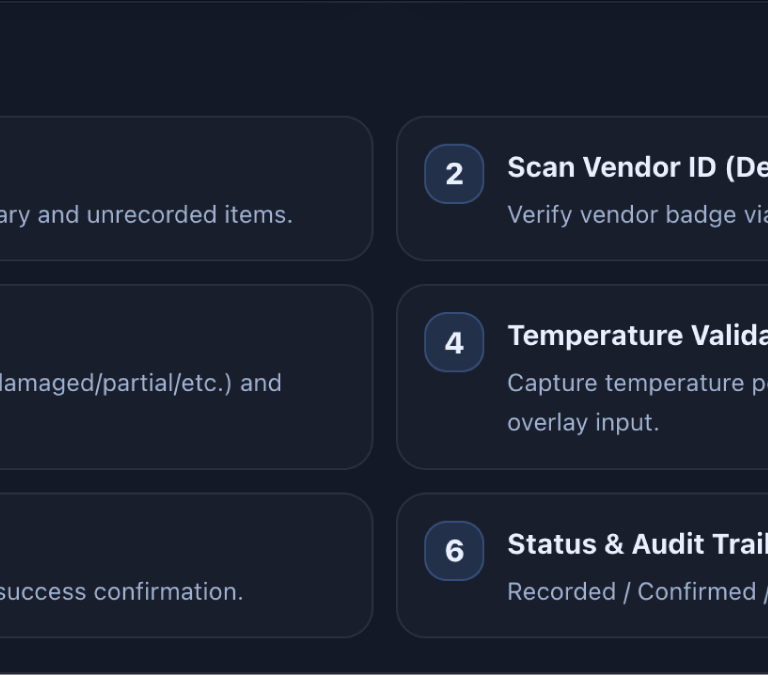Select the Temperature Validation heading
Image resolution: width=768 pixels, height=675 pixels.
coord(636,336)
